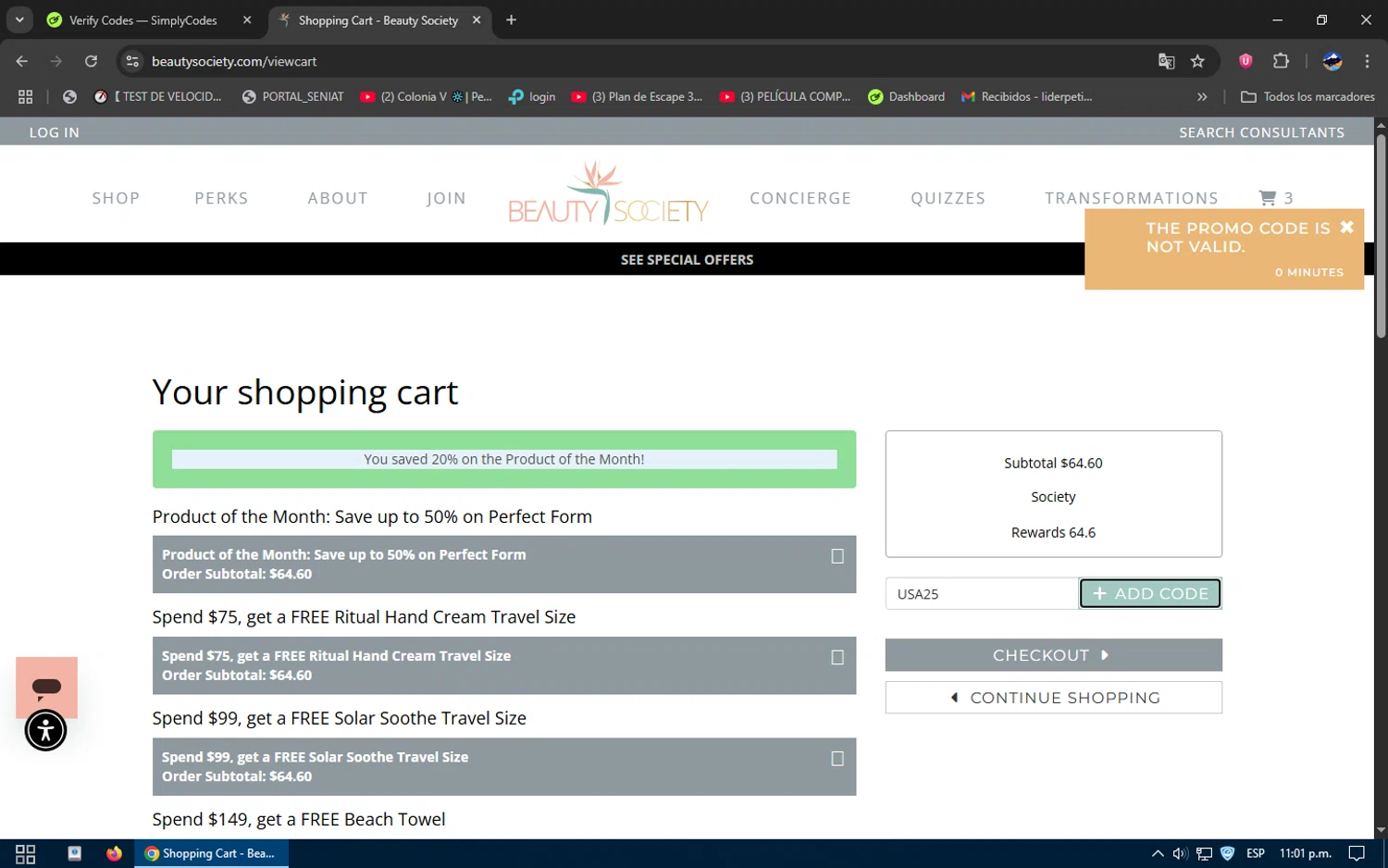
Task: Close the Verify Codes SimplyCodes tab
Action: [x=247, y=19]
